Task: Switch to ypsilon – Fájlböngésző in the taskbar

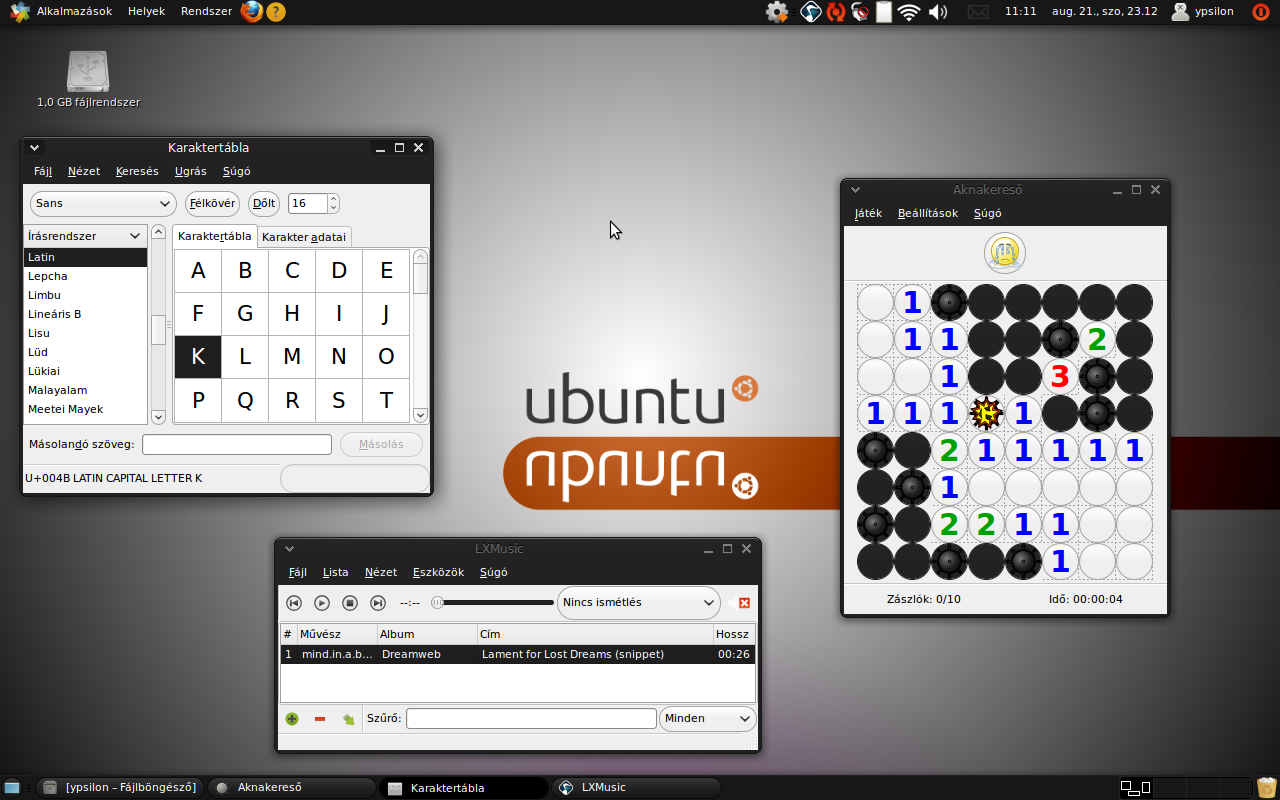Action: click(121, 787)
